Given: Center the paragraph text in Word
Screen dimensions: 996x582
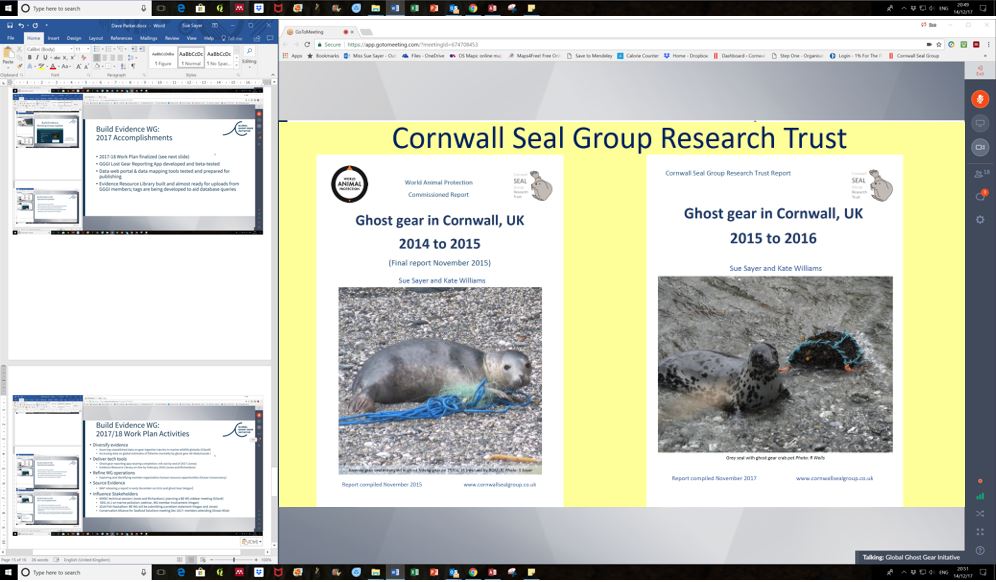Looking at the screenshot, I should [x=105, y=57].
